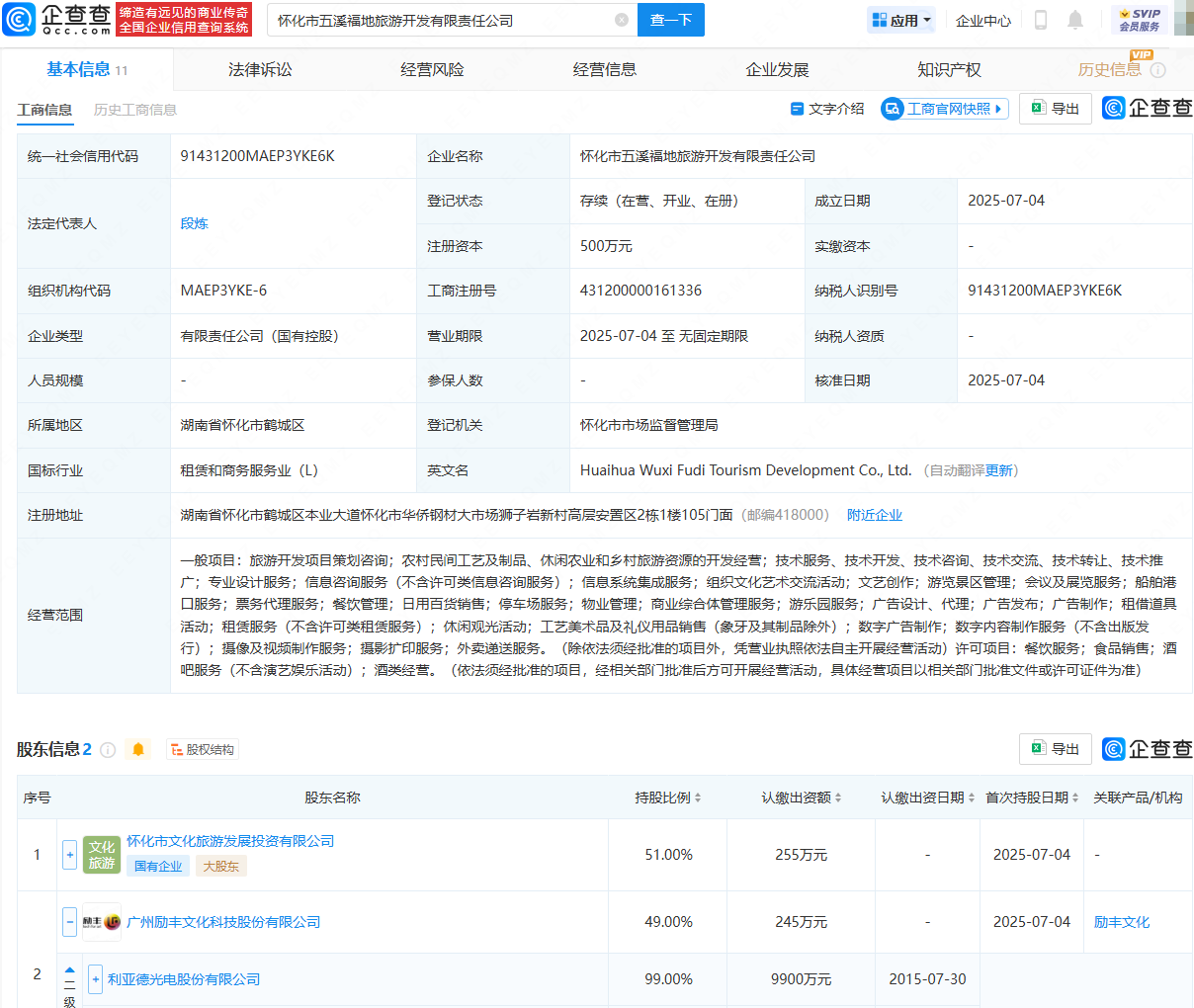Collapse 广州励丰文化科技股份有限公司 row
The height and width of the screenshot is (1008, 1194).
69,922
